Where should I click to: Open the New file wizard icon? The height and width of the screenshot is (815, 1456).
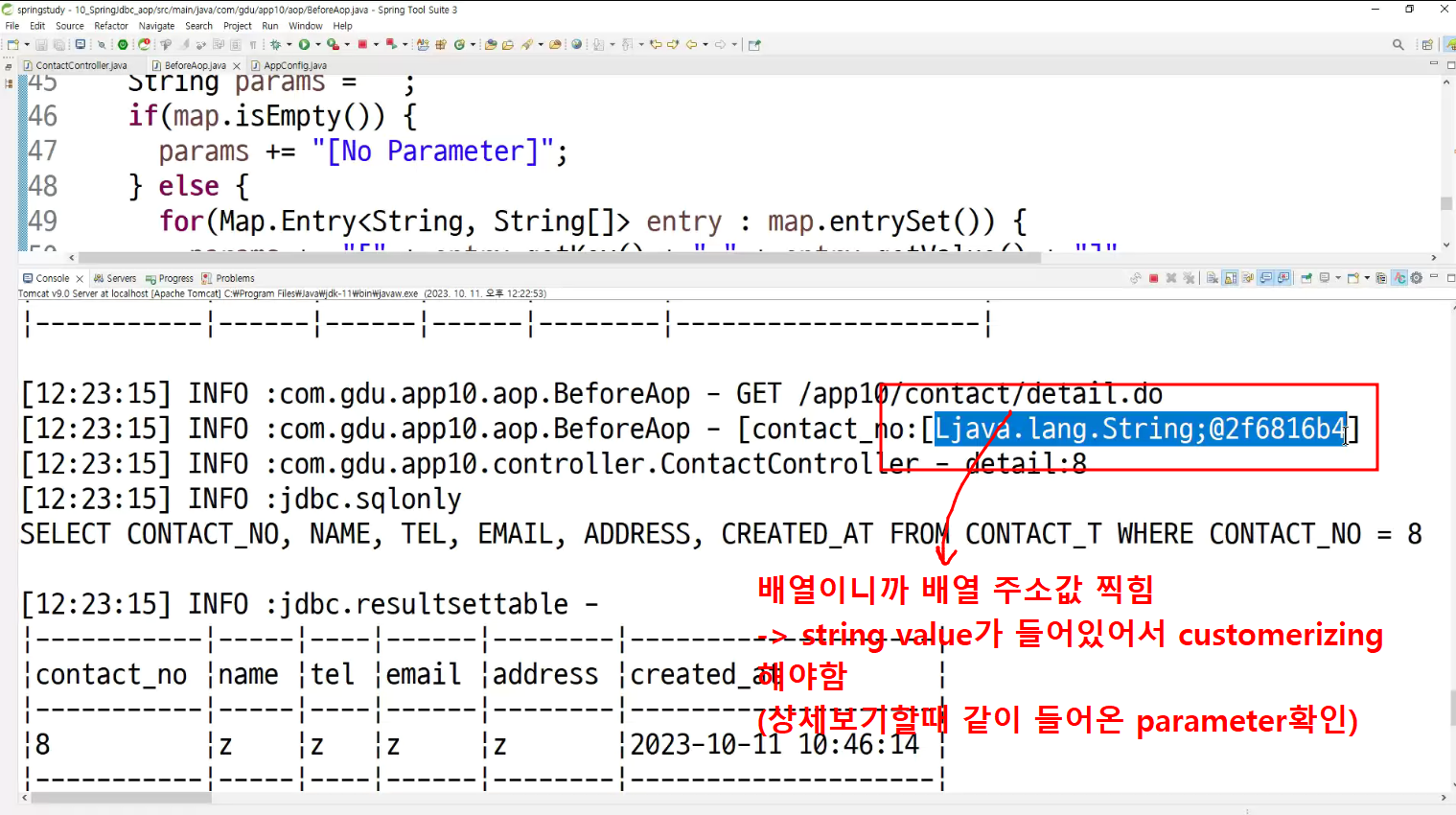click(x=12, y=44)
